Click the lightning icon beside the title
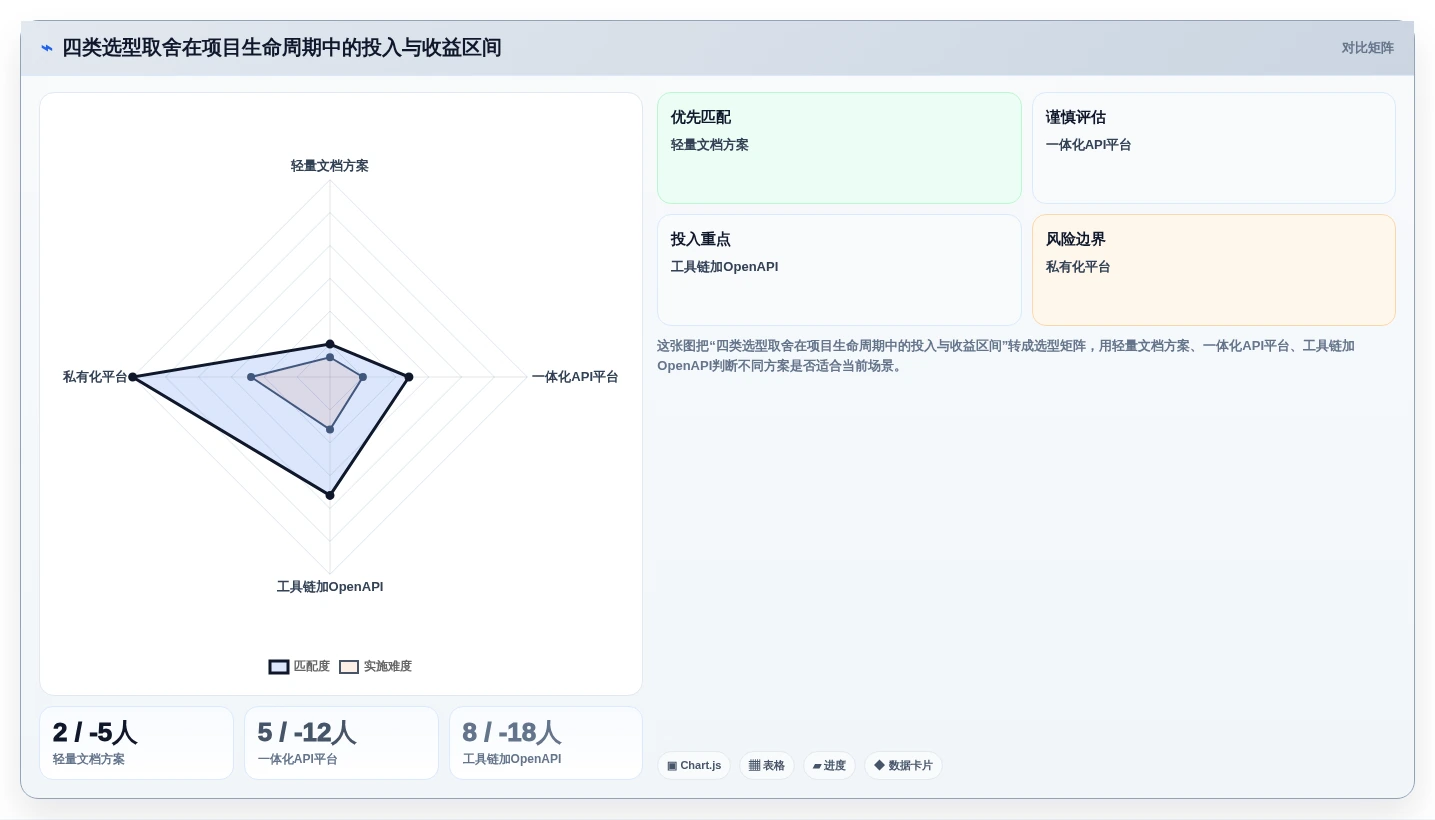This screenshot has height=820, width=1435. [47, 48]
